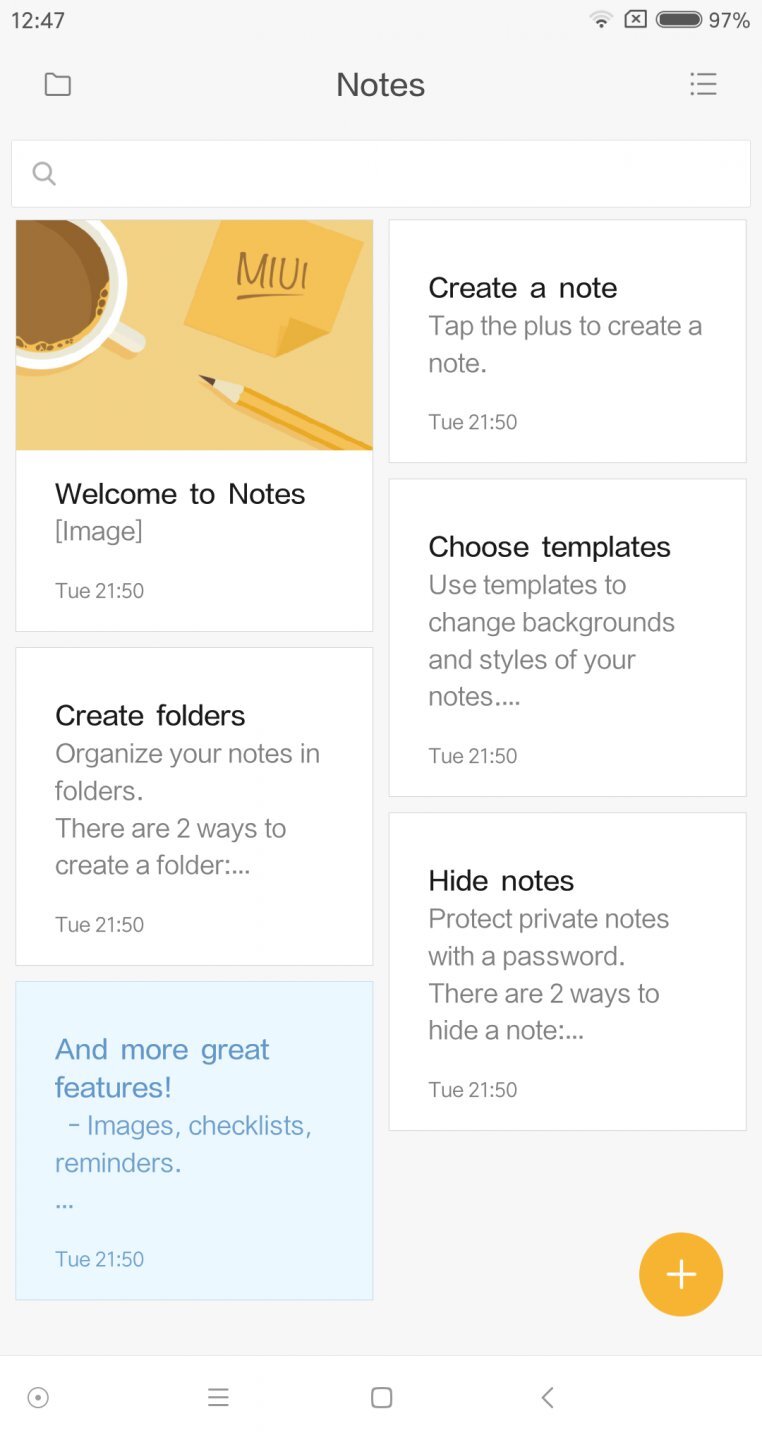Switch to list view layout icon
The image size is (762, 1440).
pos(703,85)
